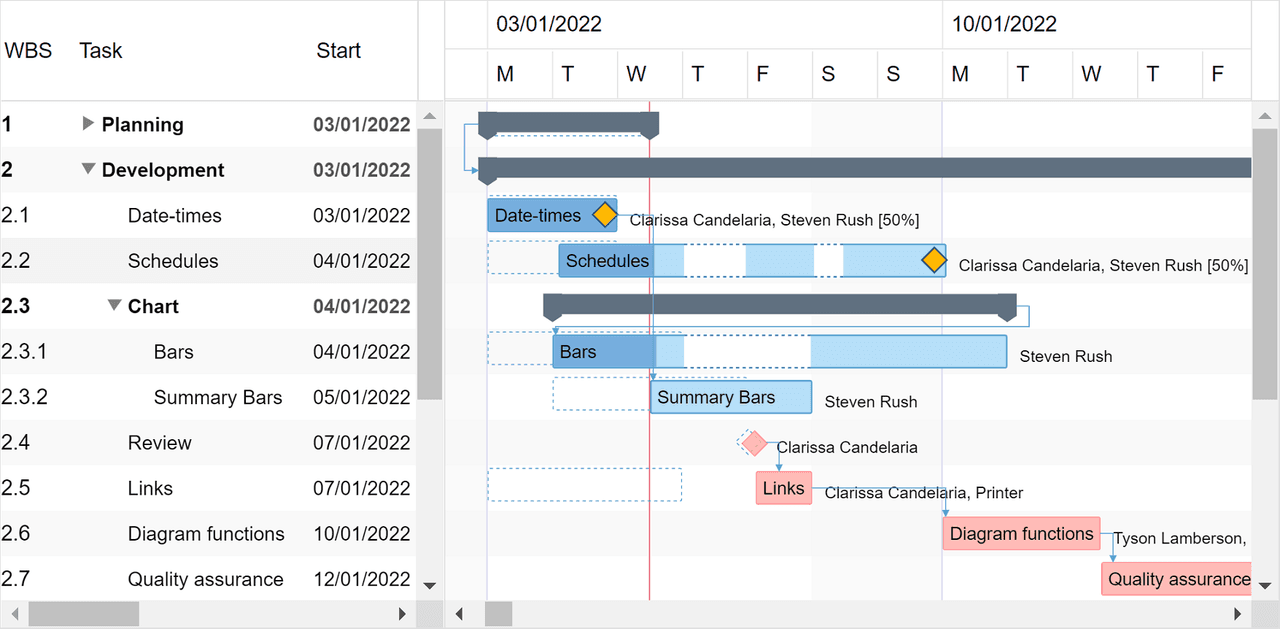Click the Summary Bars baseline dashed bar

[x=600, y=393]
